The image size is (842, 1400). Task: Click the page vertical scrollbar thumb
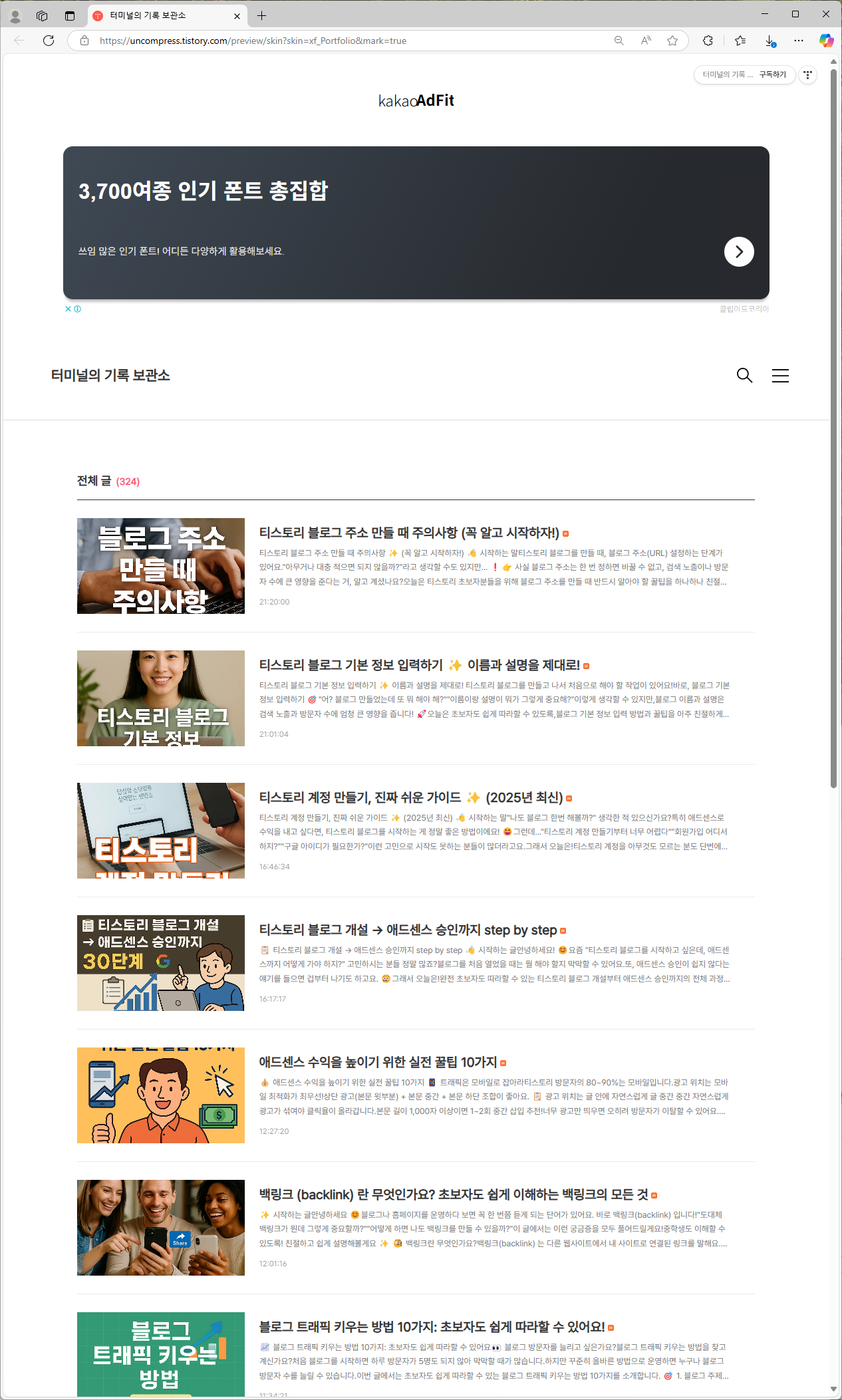[x=833, y=427]
